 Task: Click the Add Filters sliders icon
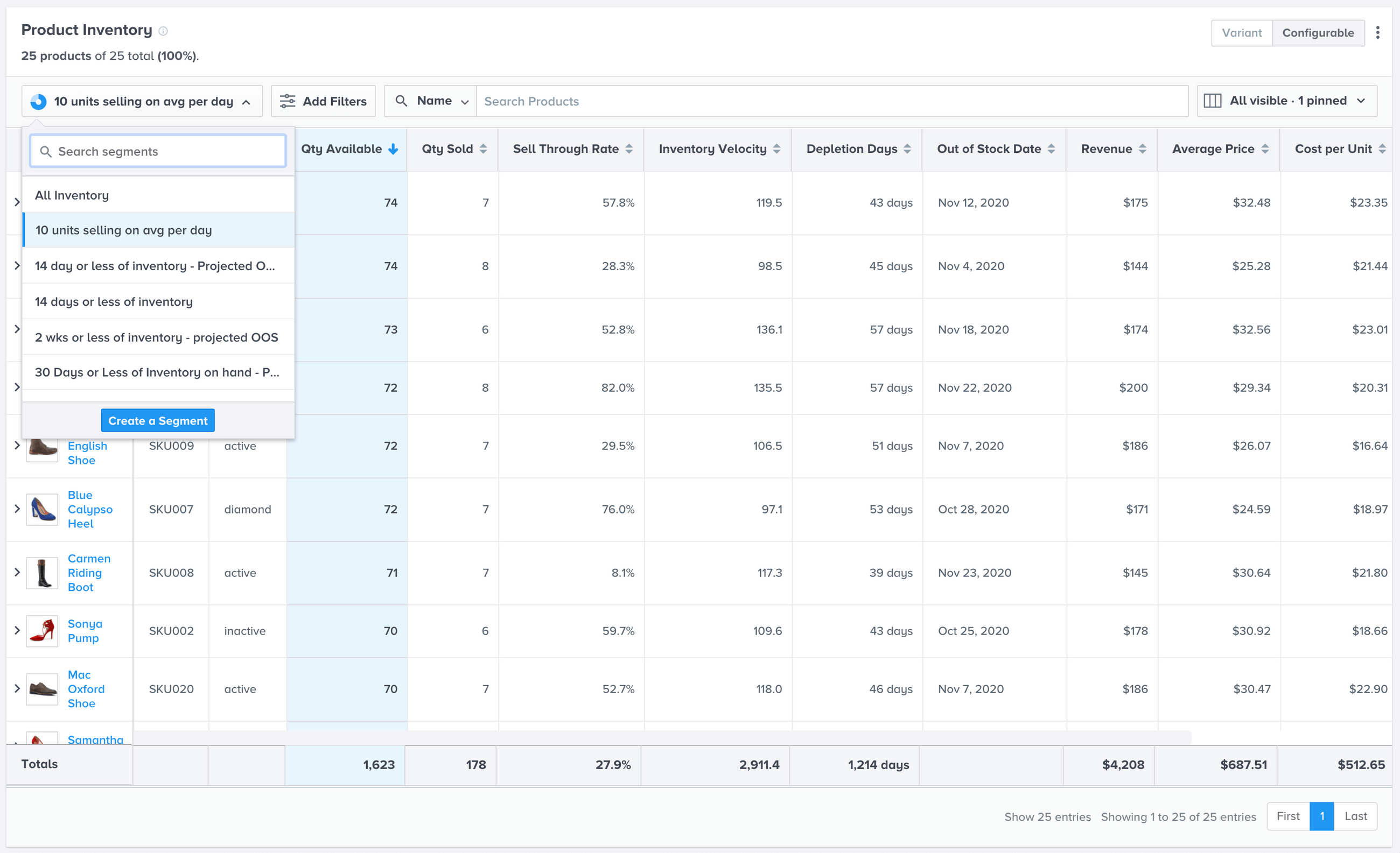tap(289, 101)
